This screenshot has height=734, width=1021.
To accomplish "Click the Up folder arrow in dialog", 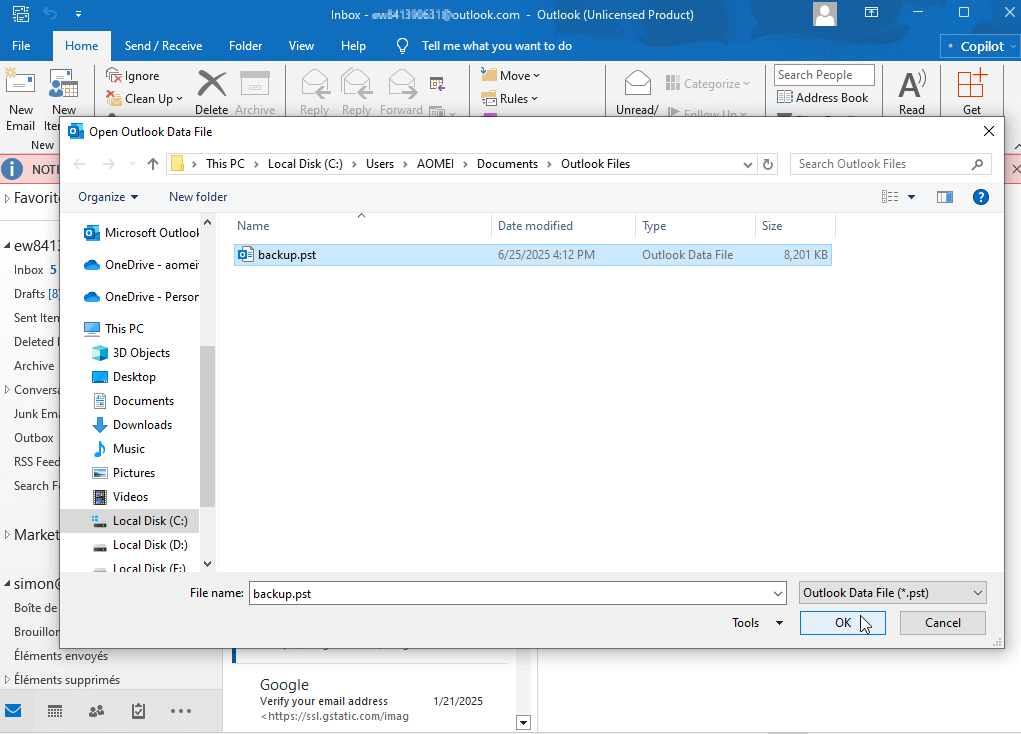I will (153, 164).
